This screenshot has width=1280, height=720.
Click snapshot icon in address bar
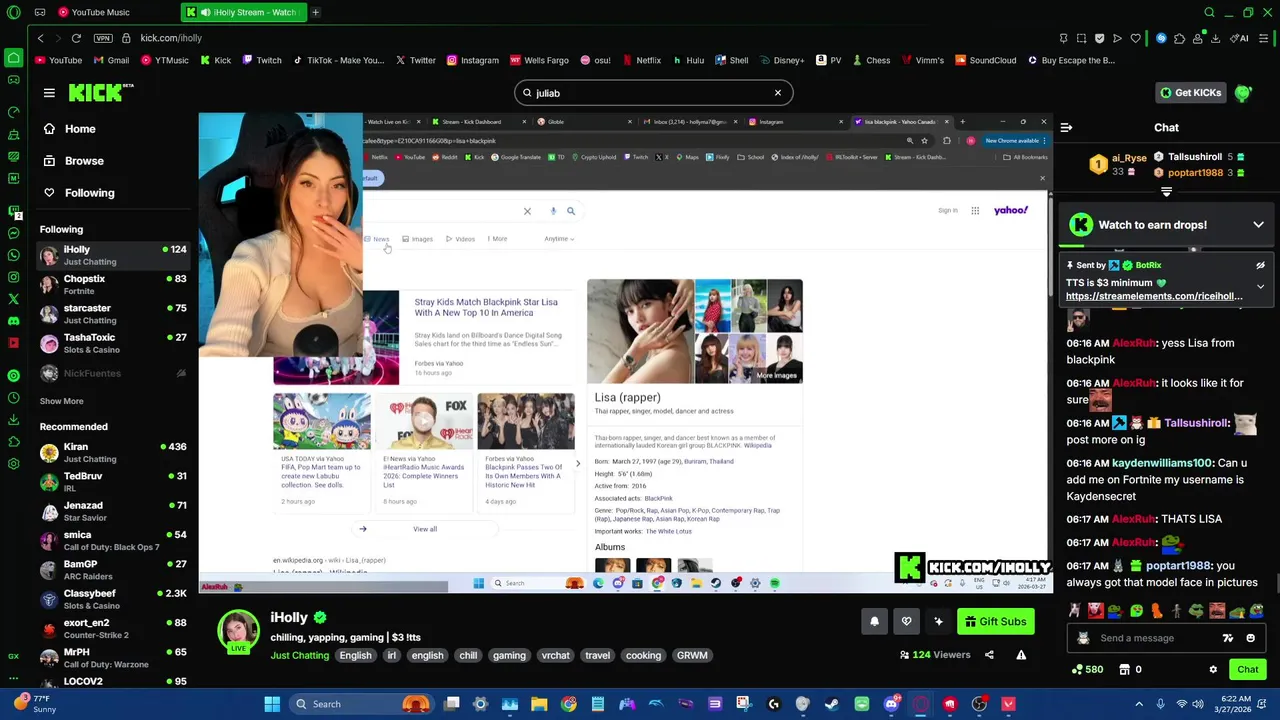click(x=1081, y=38)
